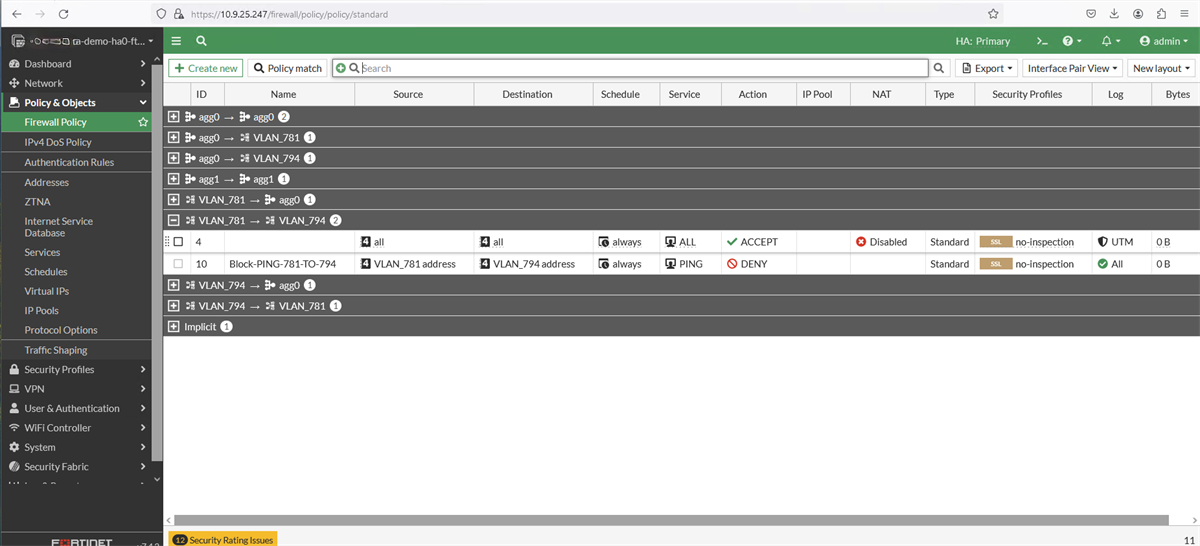Toggle the FortiGate sidebar hamburger icon
Screen dimensions: 1200x546
point(176,41)
